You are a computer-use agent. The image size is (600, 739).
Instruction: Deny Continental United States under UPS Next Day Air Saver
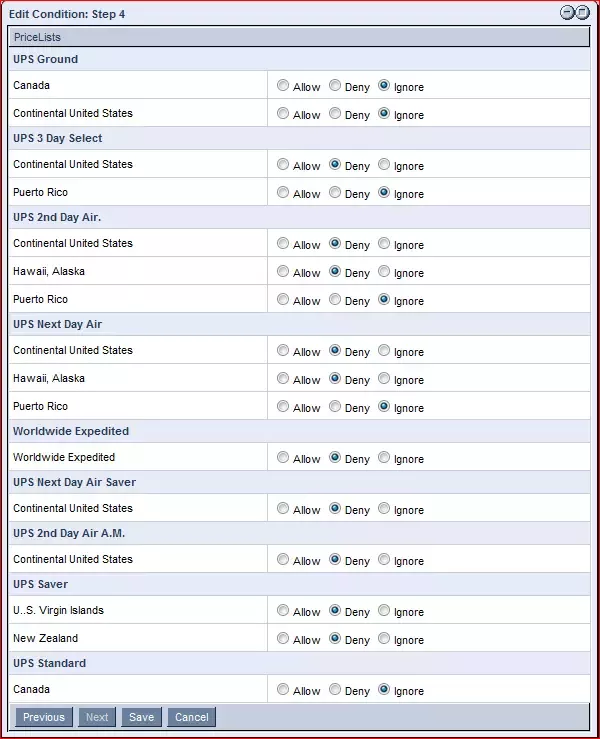(x=335, y=508)
